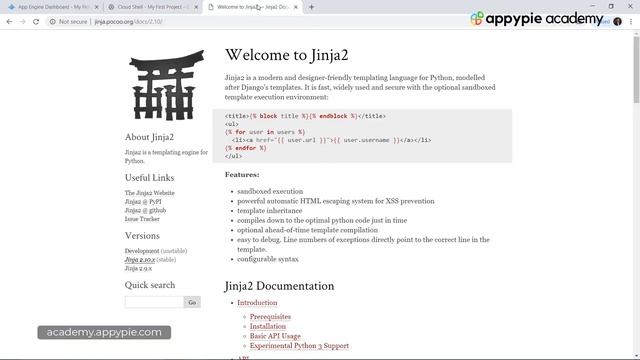Switch to the App Engine Dashboard tab
This screenshot has width=640, height=360.
tap(53, 7)
